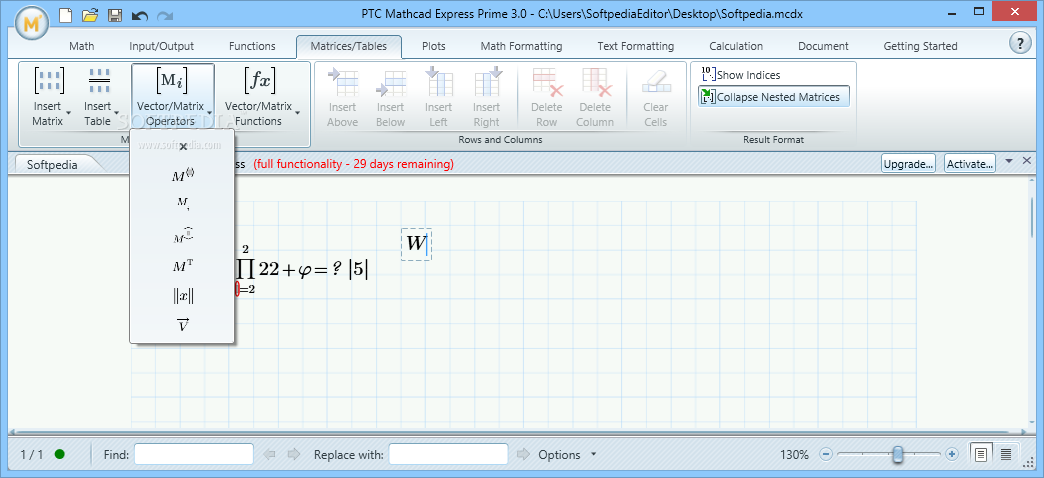Open the Calculation ribbon tab
This screenshot has height=478, width=1044.
[x=736, y=46]
